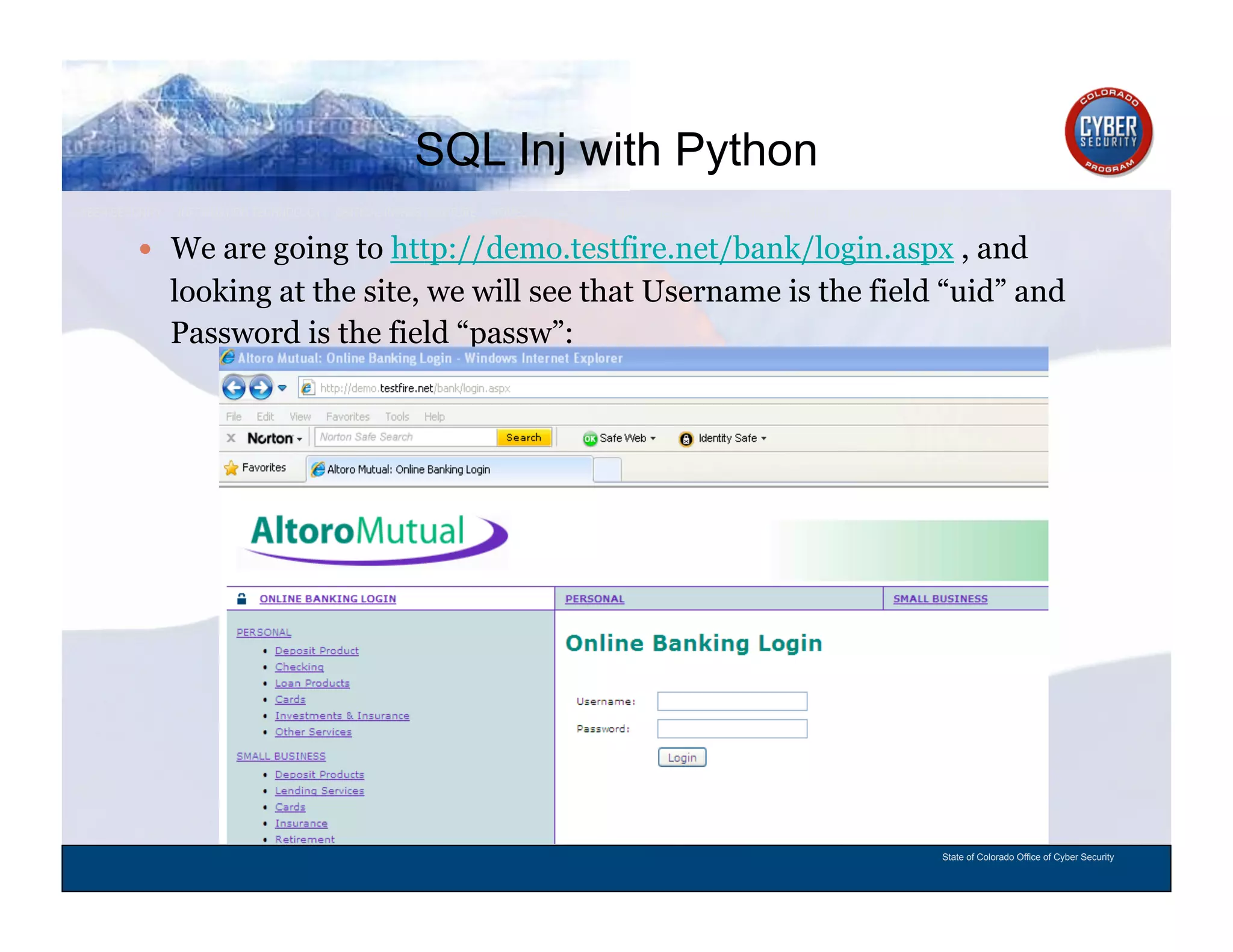Viewport: 1233px width, 952px height.
Task: Open the Tools menu
Action: click(x=397, y=416)
